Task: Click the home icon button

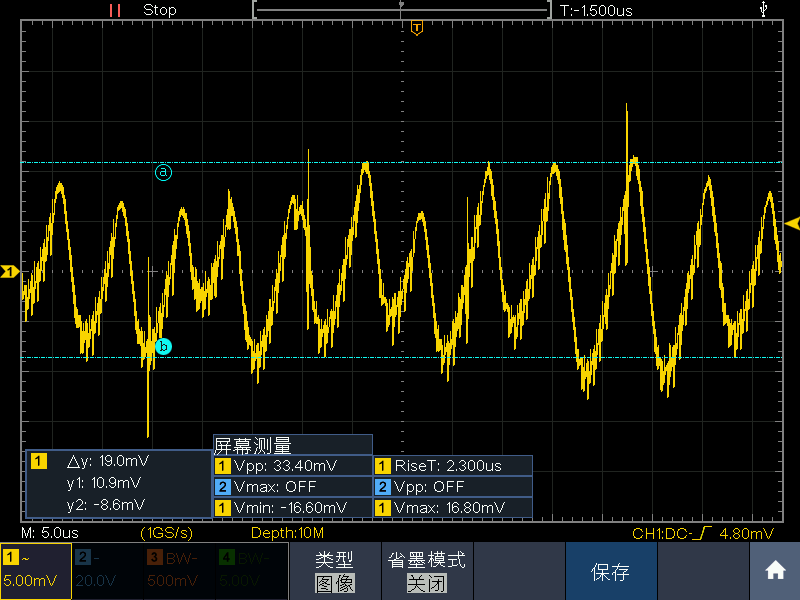Action: (x=774, y=570)
